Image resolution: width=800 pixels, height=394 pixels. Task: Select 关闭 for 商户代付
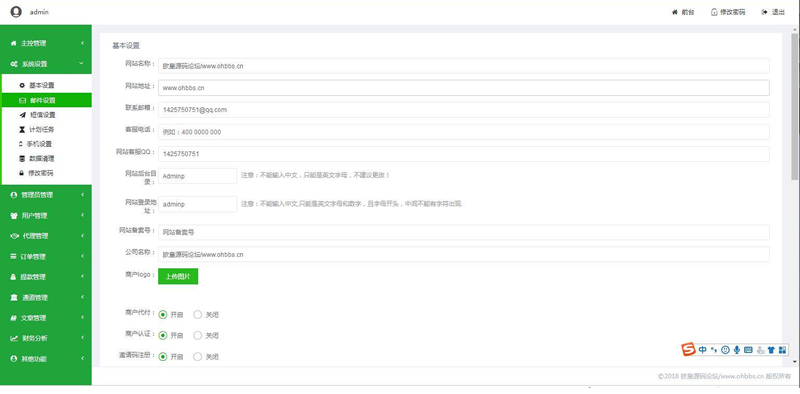(x=197, y=315)
